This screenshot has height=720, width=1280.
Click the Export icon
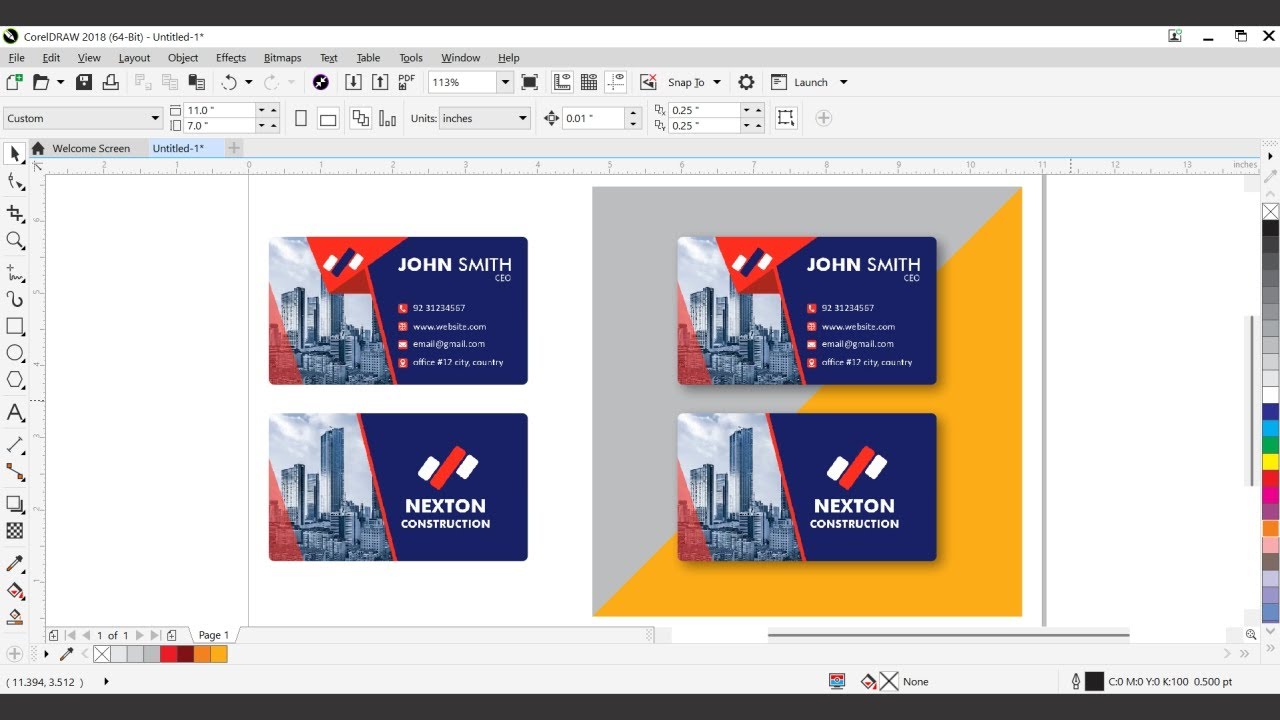point(380,82)
